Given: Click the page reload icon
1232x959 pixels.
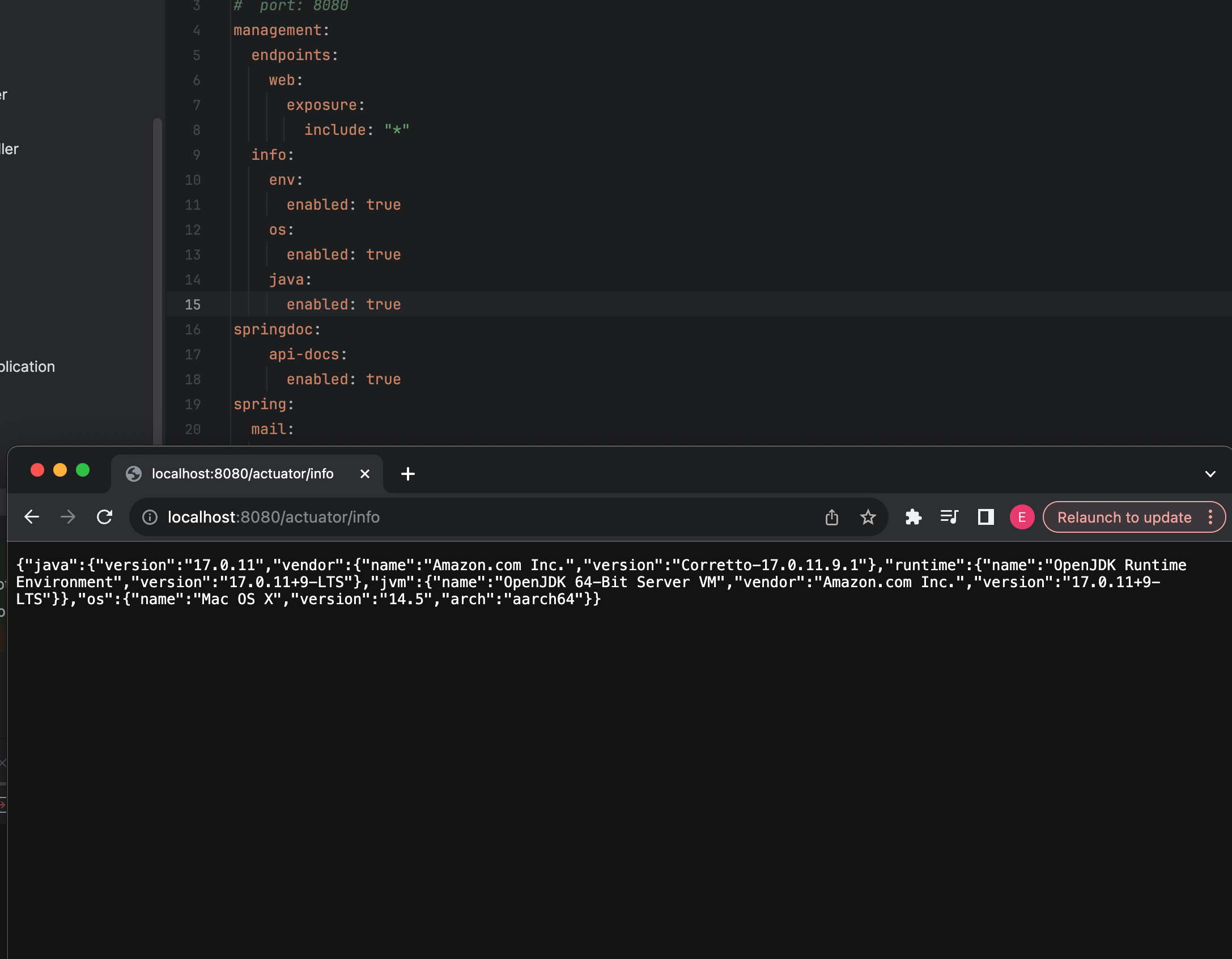Looking at the screenshot, I should point(104,517).
